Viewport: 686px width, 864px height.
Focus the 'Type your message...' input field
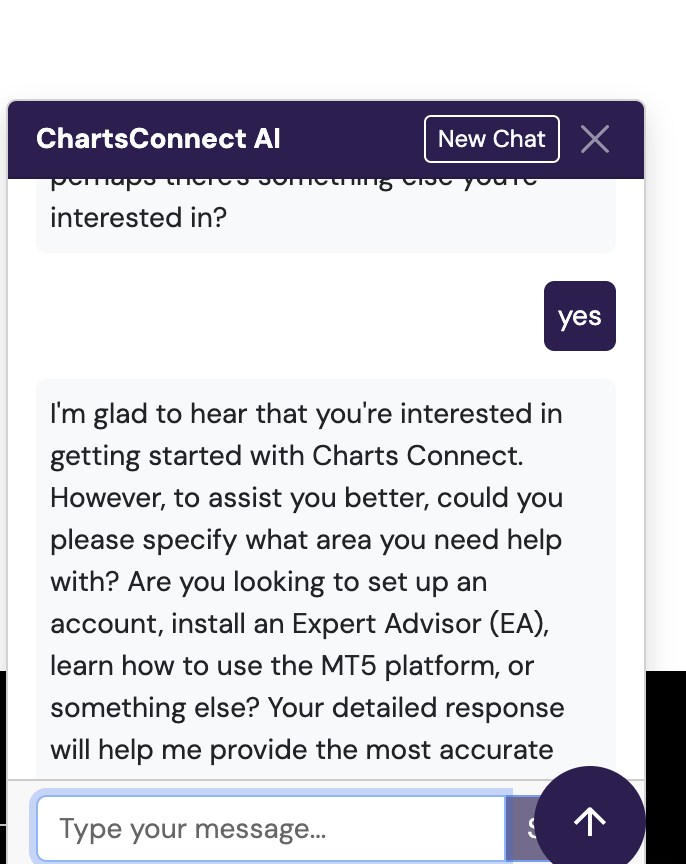pos(270,828)
